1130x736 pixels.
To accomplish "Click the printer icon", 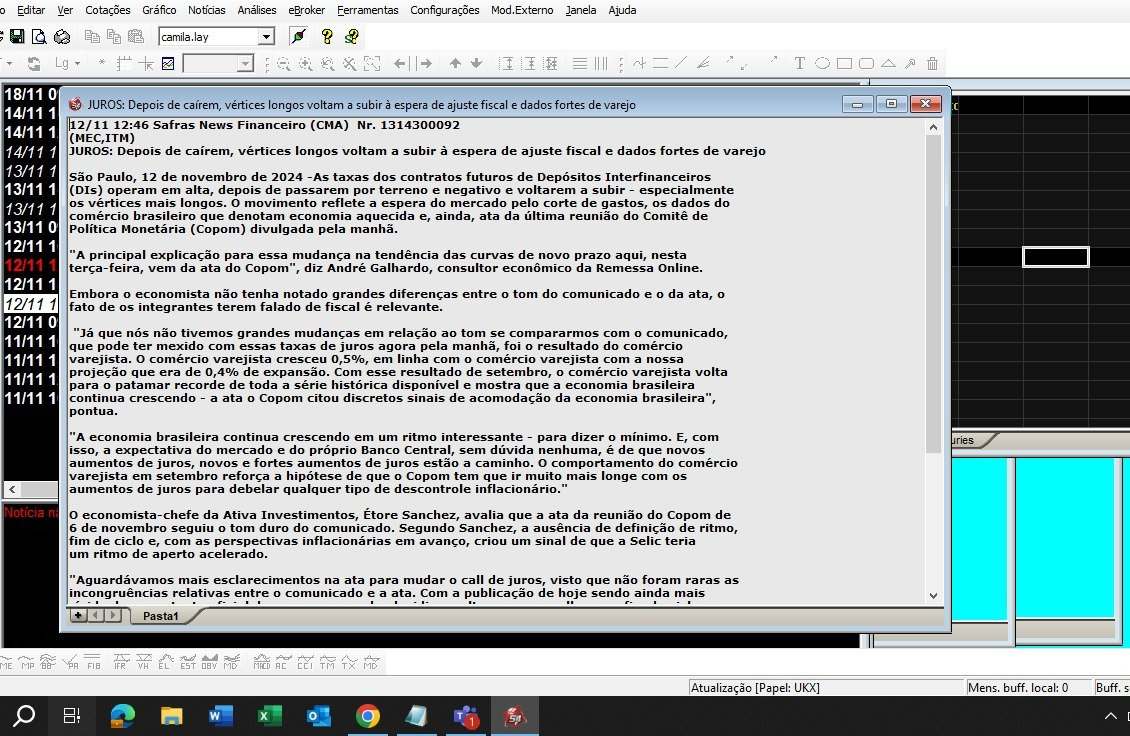I will point(62,37).
